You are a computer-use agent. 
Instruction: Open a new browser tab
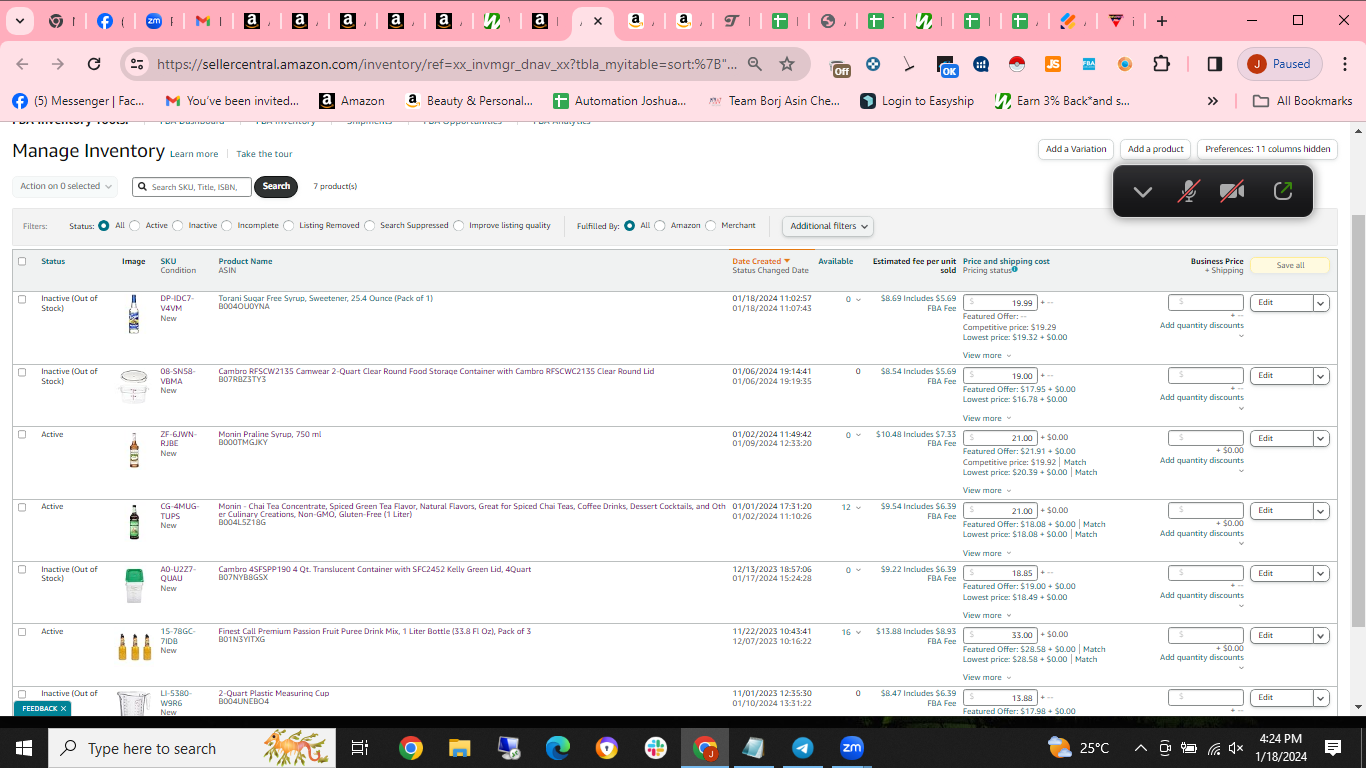pyautogui.click(x=1162, y=21)
